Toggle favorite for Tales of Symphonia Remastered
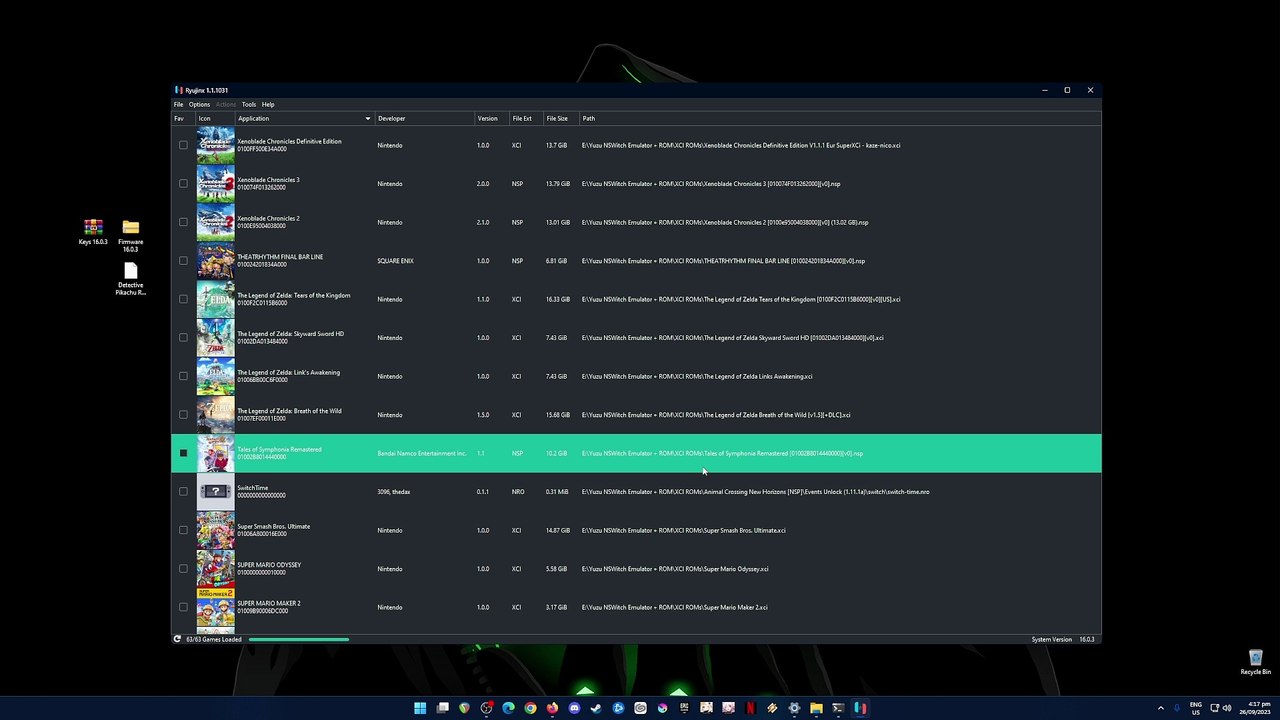The image size is (1280, 720). point(183,453)
